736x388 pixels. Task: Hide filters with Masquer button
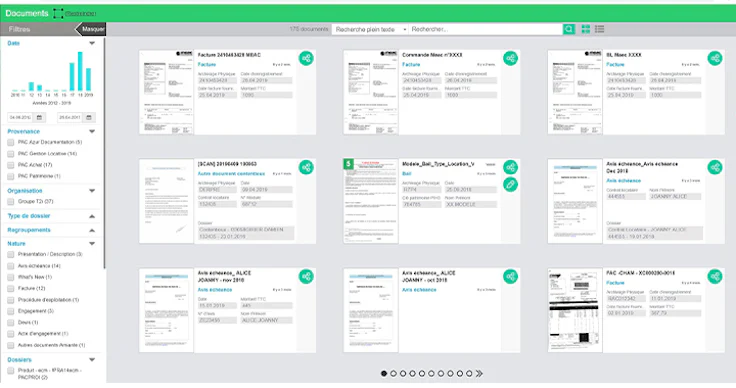[91, 29]
